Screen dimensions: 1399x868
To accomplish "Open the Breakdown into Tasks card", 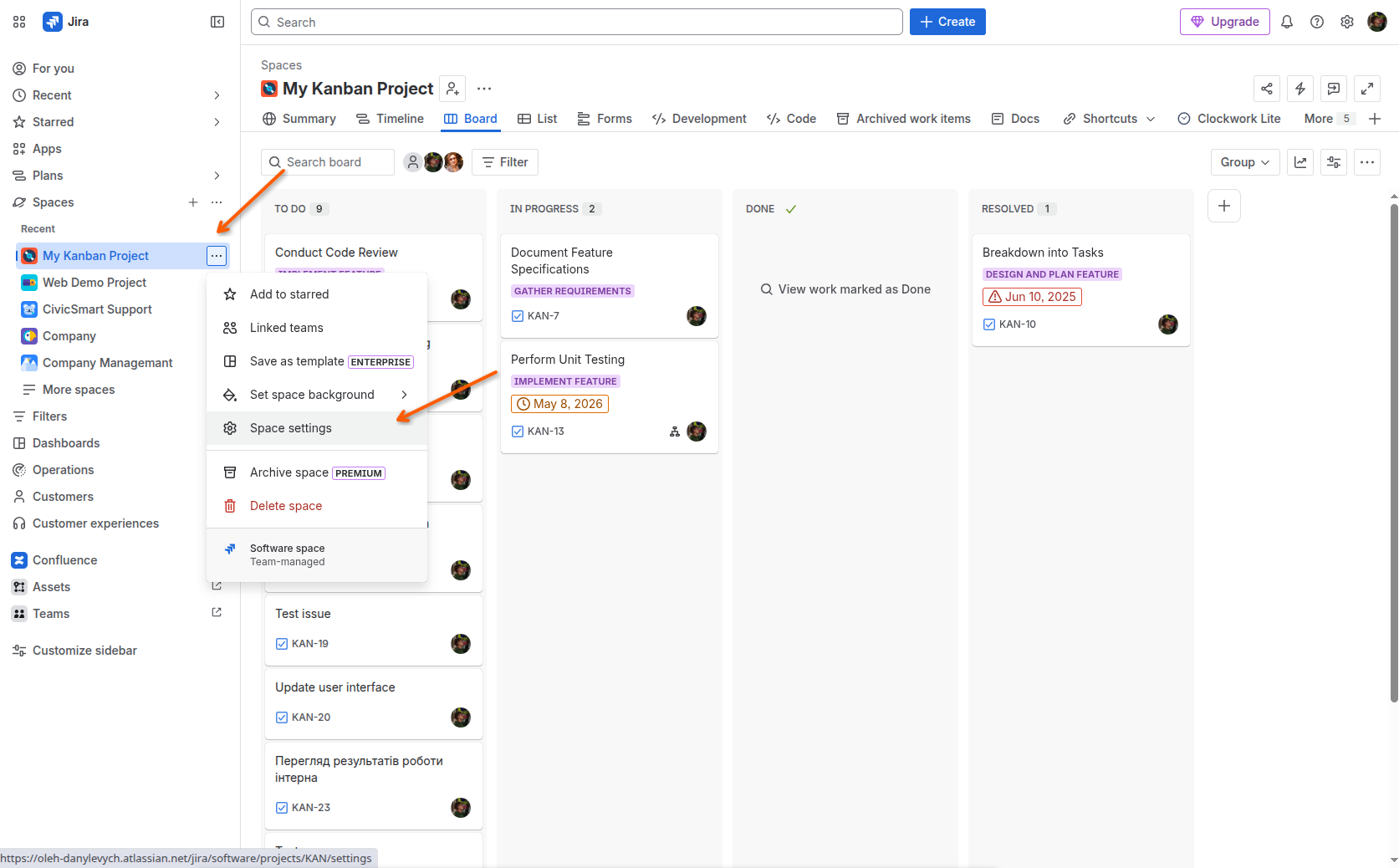I will [1081, 289].
